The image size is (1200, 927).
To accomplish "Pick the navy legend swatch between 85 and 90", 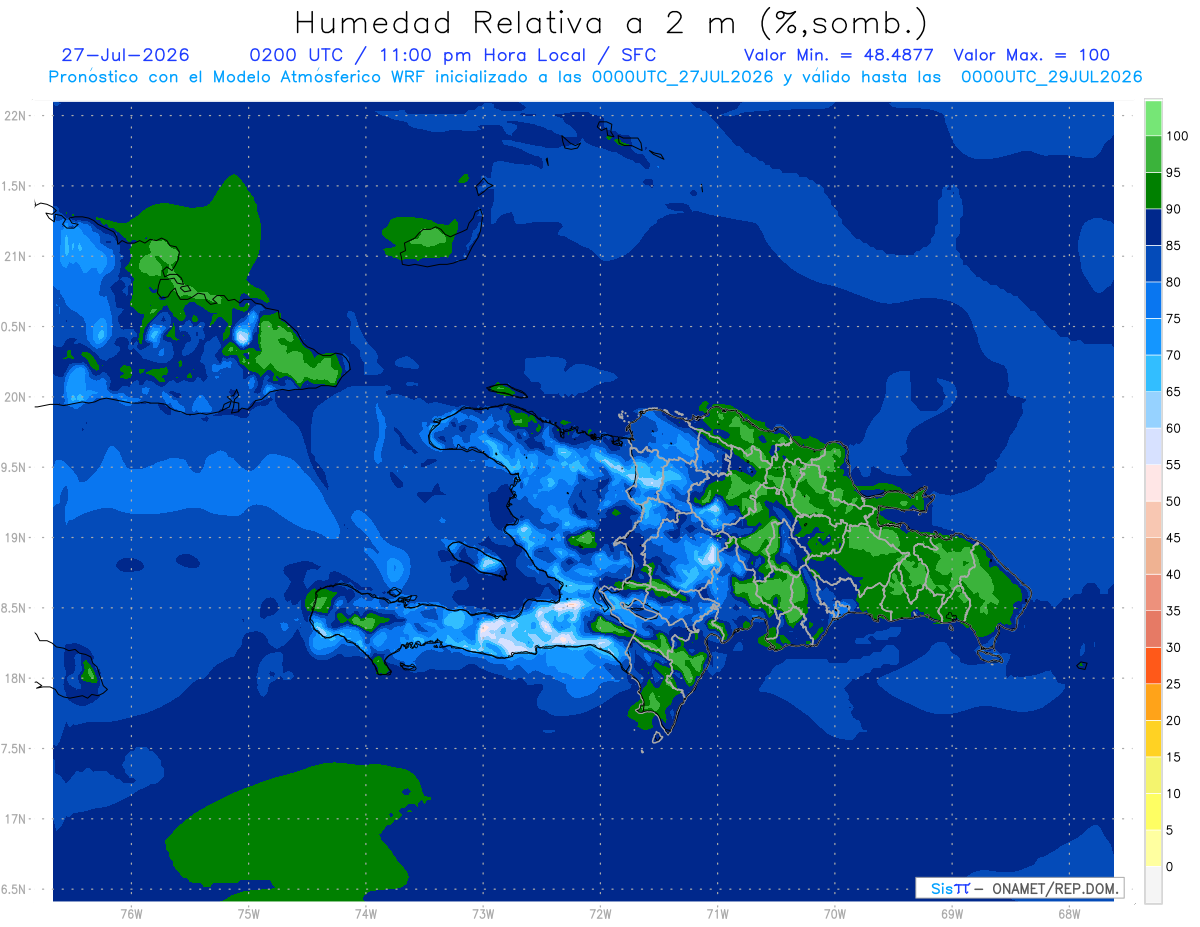I will click(x=1153, y=227).
